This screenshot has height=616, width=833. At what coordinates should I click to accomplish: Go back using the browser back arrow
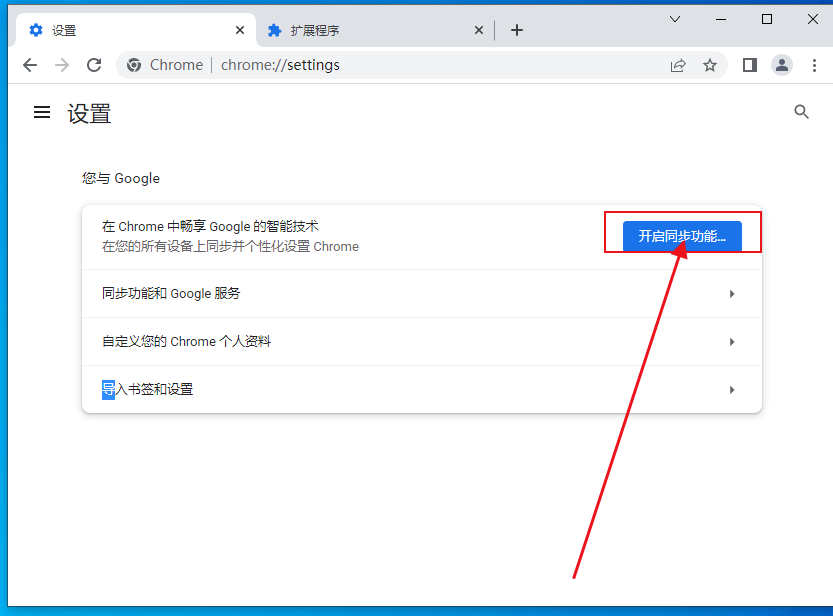(30, 65)
